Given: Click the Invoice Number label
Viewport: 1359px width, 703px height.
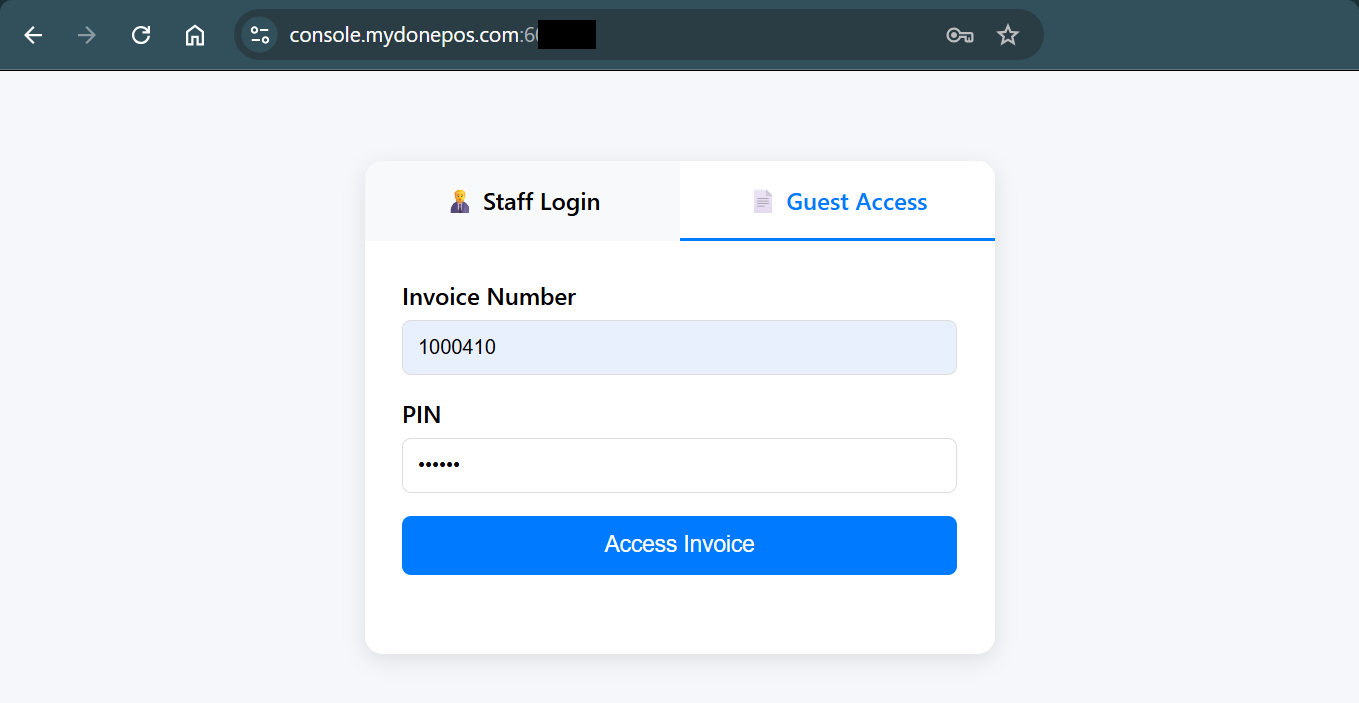Looking at the screenshot, I should tap(489, 297).
